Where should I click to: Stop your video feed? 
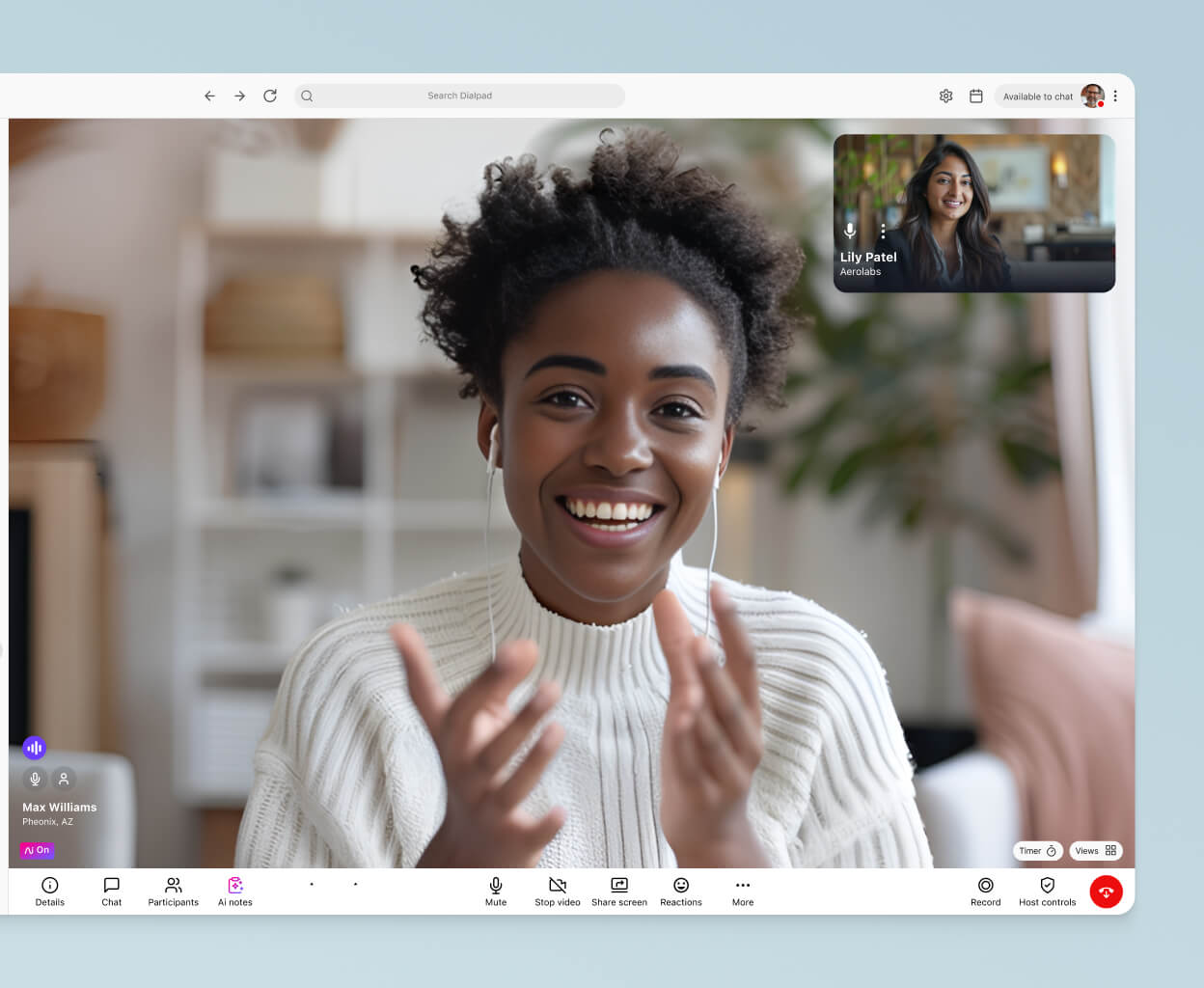tap(557, 891)
